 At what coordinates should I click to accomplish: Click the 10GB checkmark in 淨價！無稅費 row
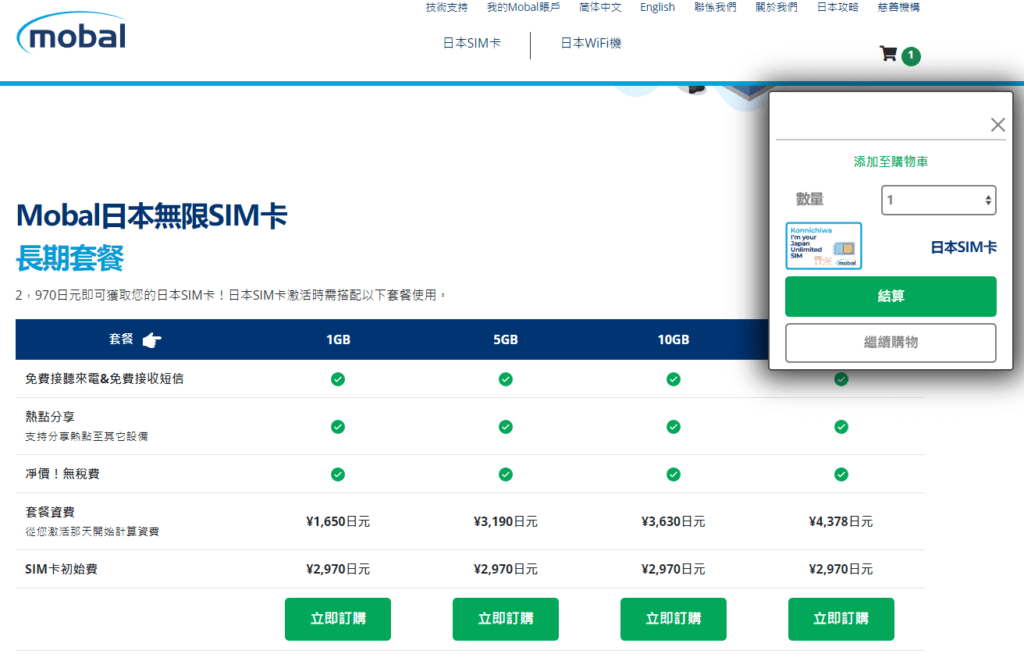(x=673, y=475)
